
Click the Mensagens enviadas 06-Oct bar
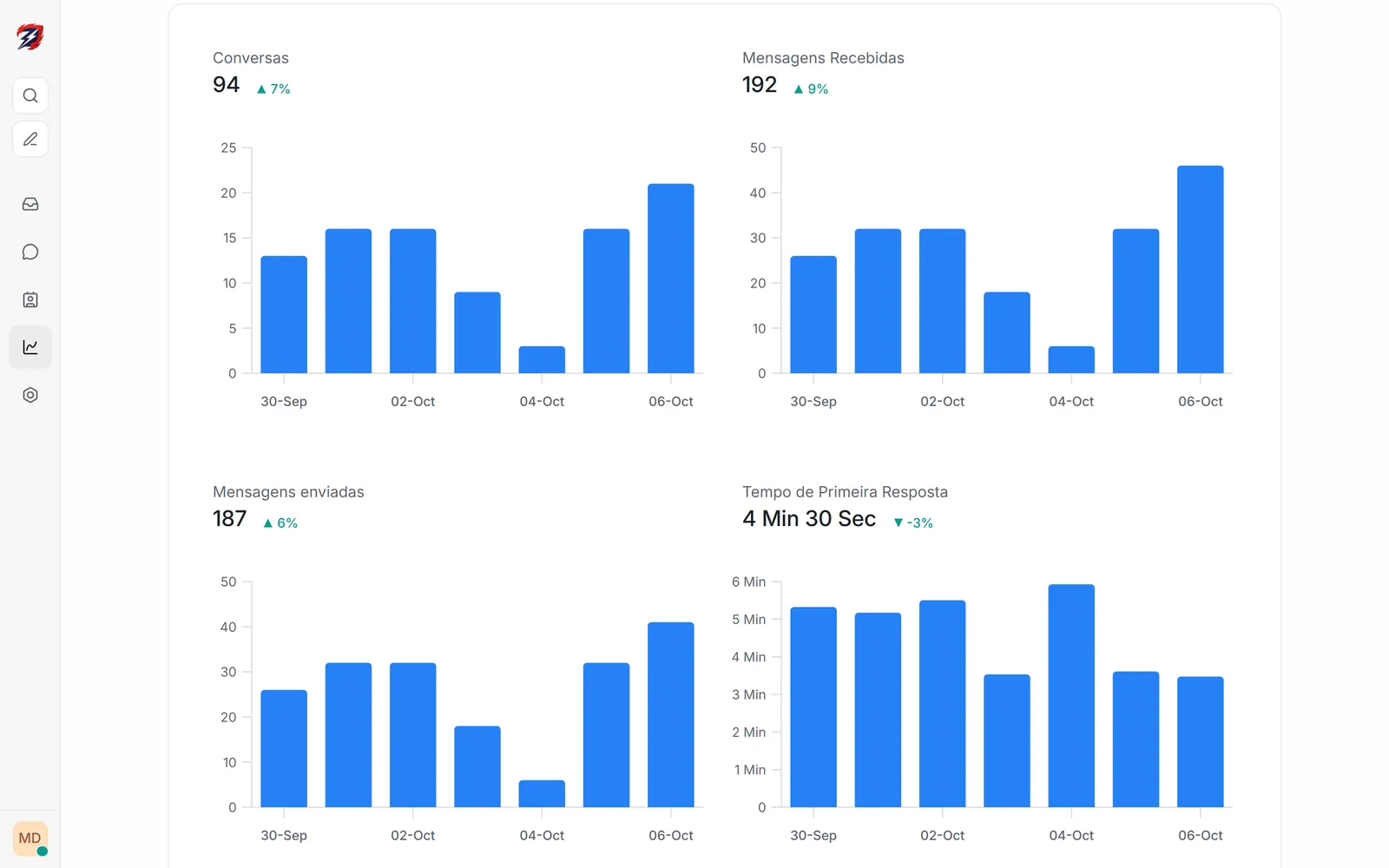[x=671, y=714]
